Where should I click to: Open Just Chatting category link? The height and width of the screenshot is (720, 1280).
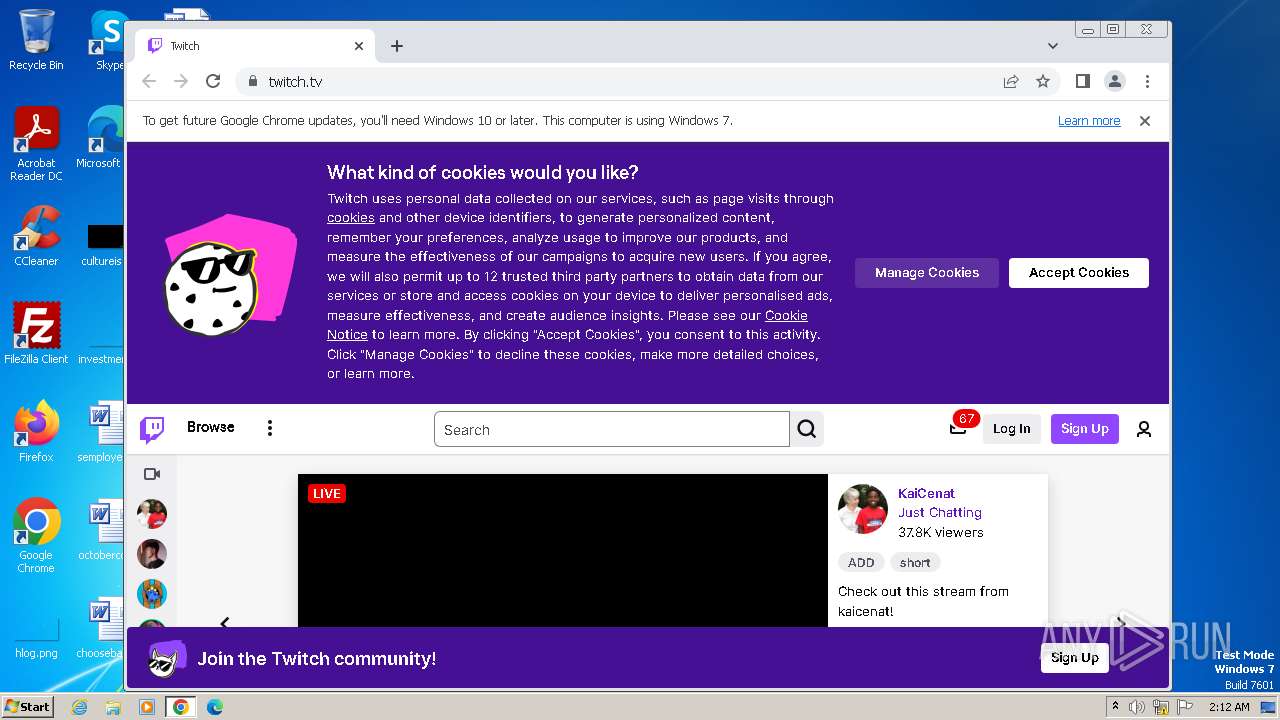click(940, 512)
